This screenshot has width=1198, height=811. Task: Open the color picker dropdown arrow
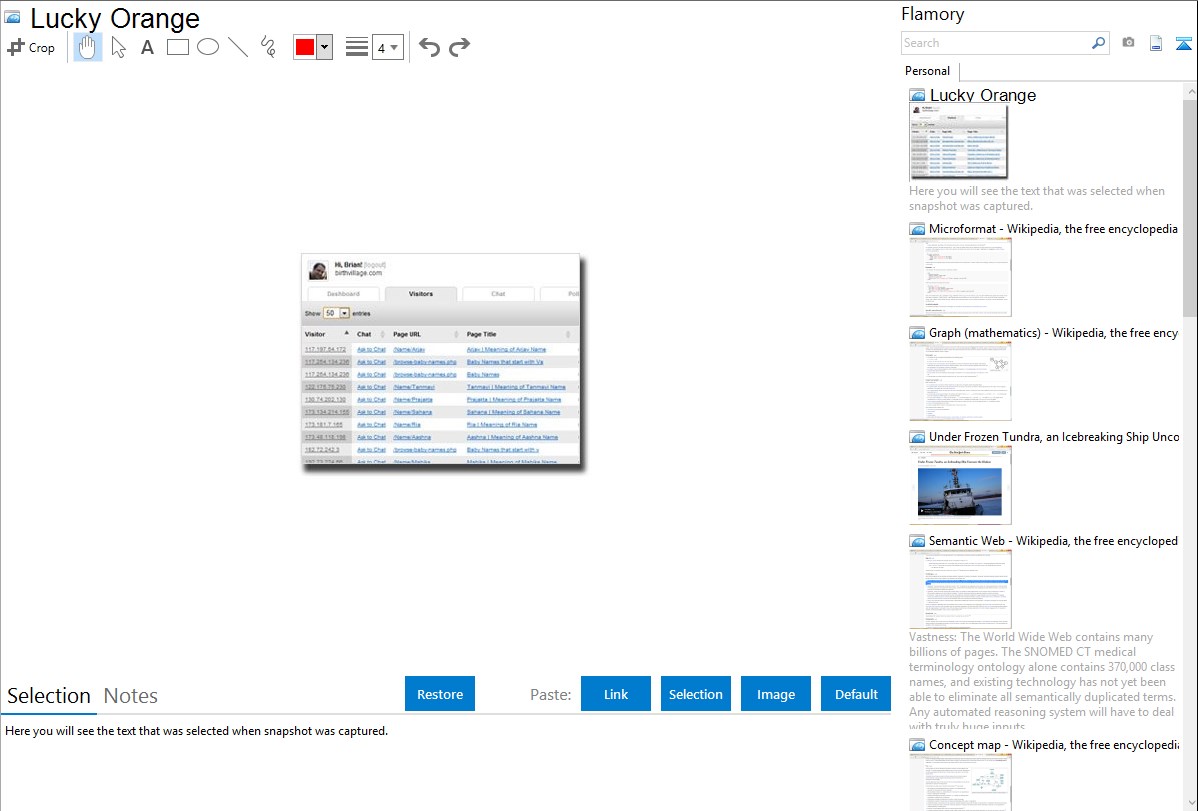(325, 47)
